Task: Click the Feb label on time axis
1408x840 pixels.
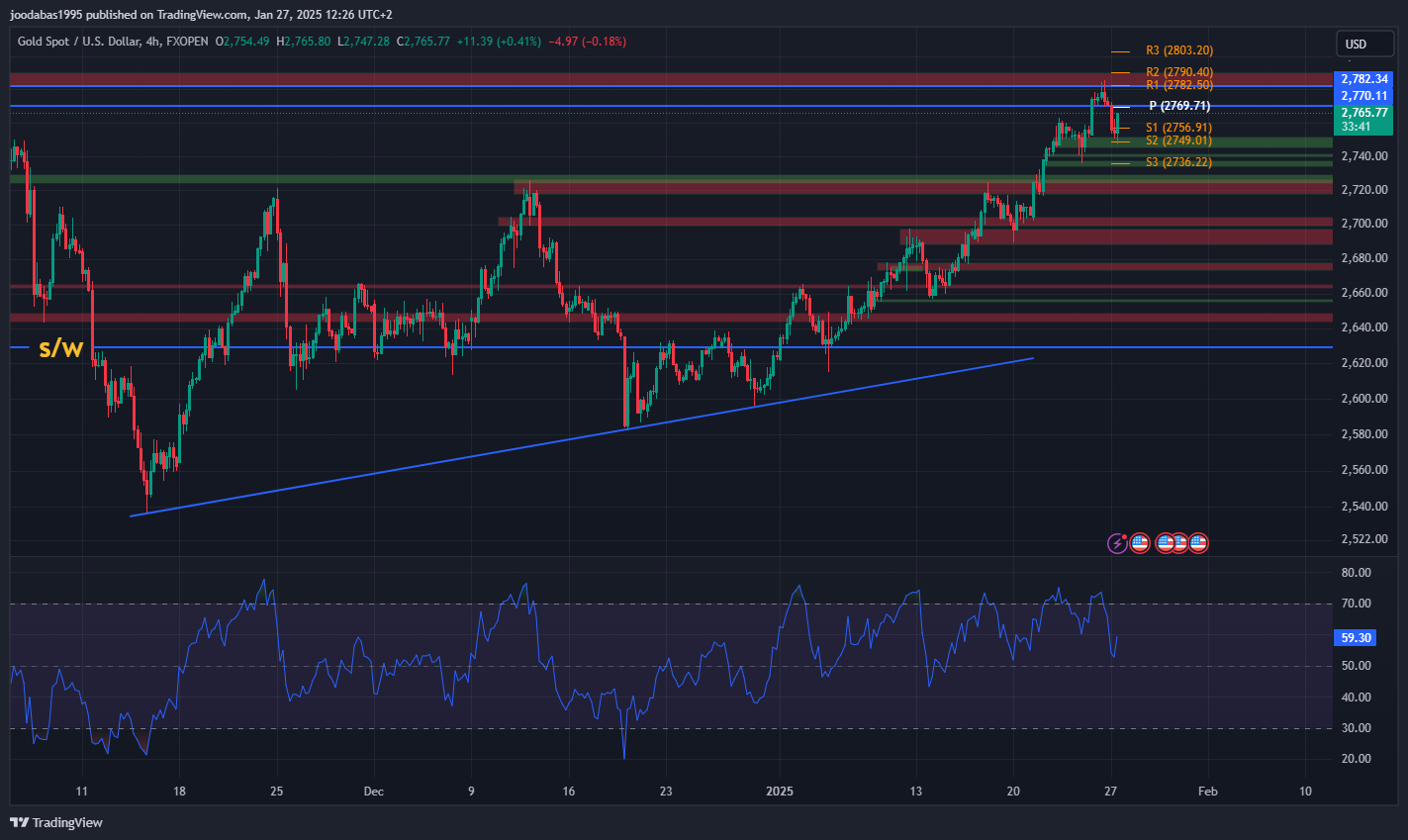Action: pos(1207,792)
